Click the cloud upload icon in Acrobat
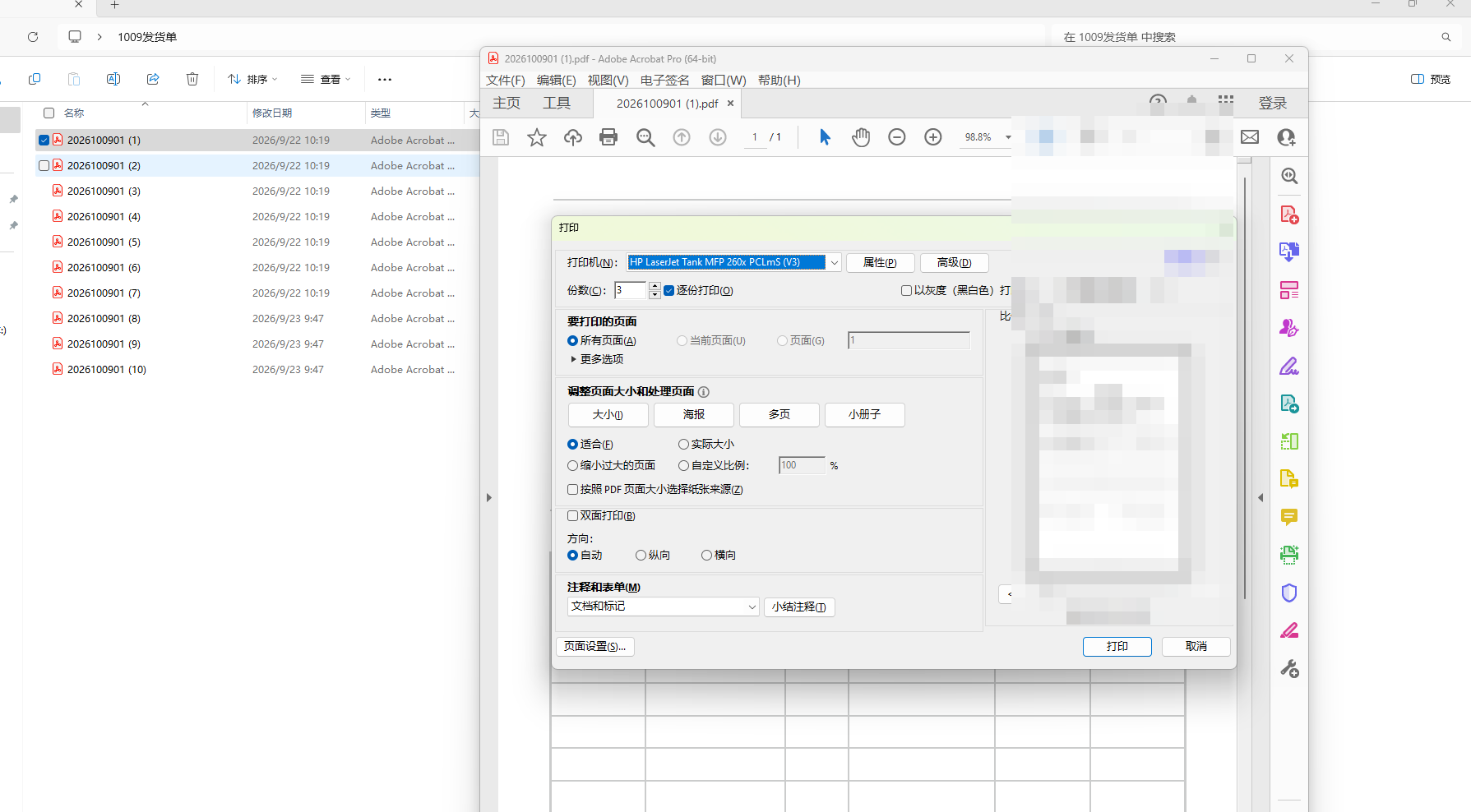 click(x=573, y=137)
